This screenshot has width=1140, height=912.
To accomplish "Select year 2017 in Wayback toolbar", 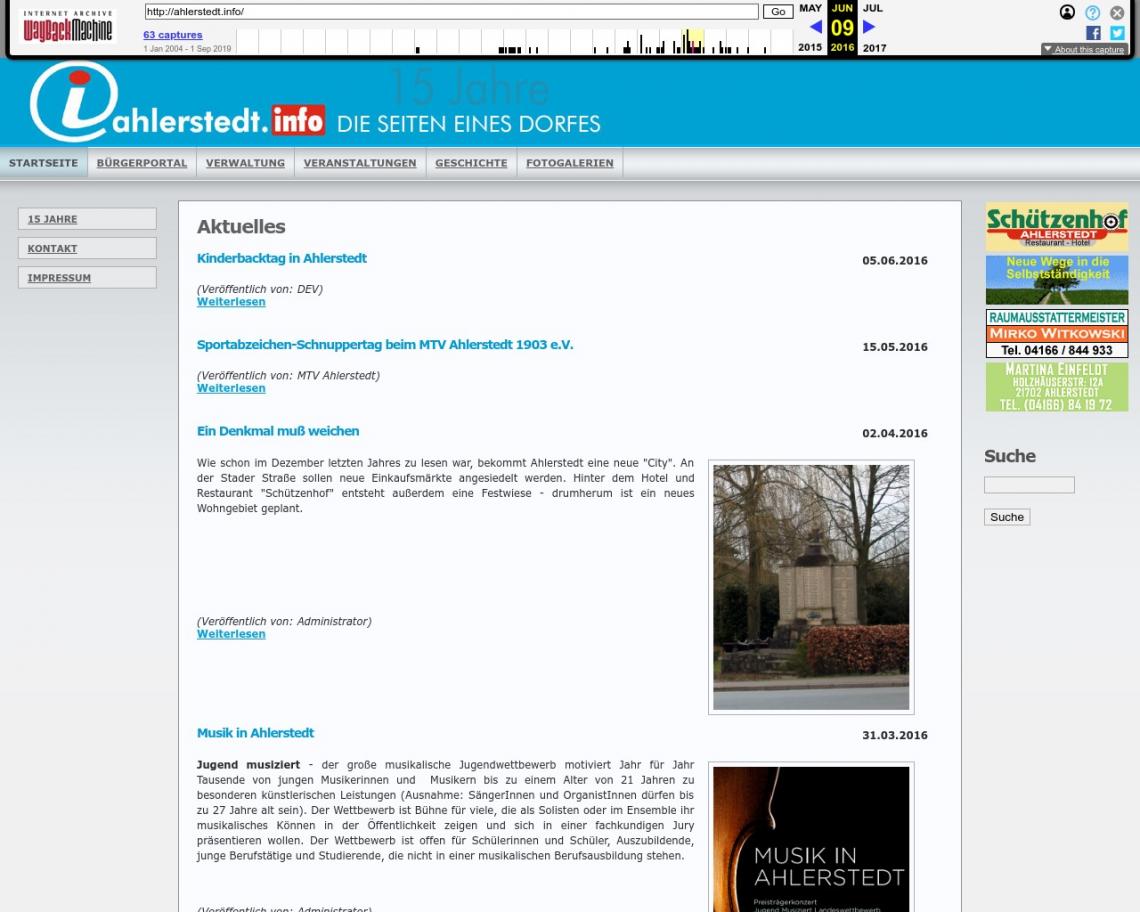I will (x=875, y=48).
